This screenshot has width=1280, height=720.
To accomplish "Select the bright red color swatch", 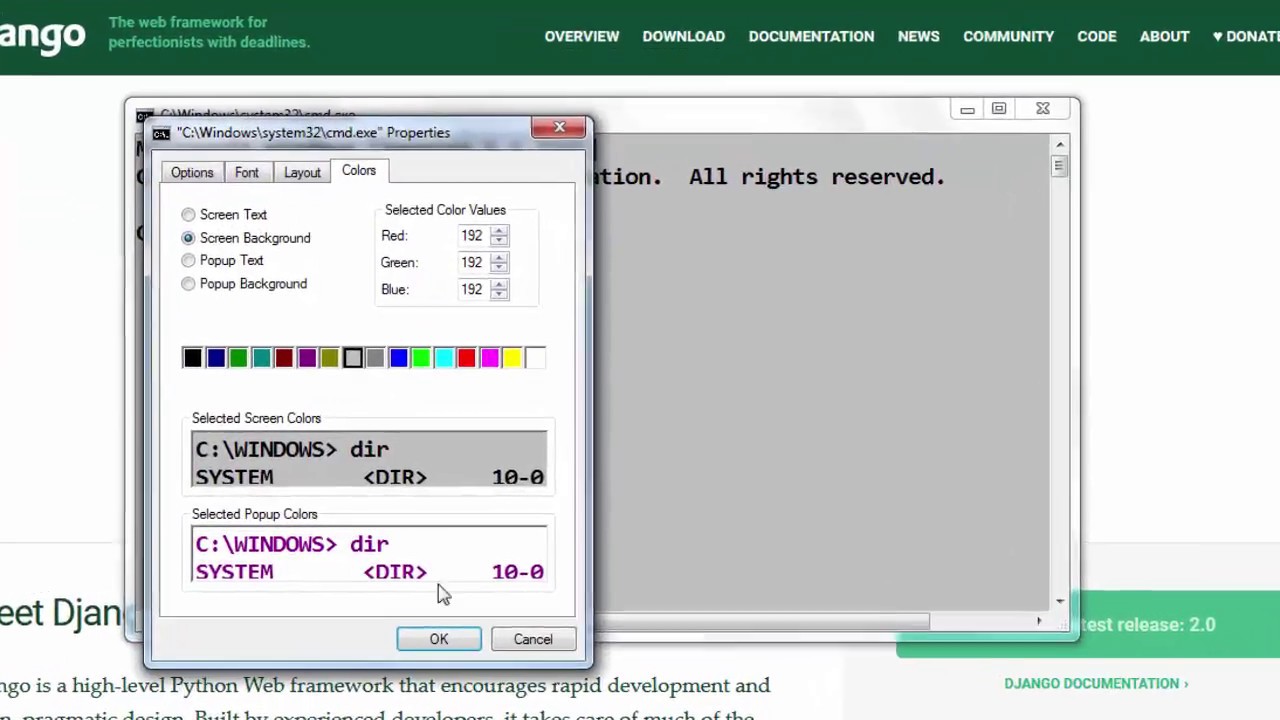I will pos(467,358).
